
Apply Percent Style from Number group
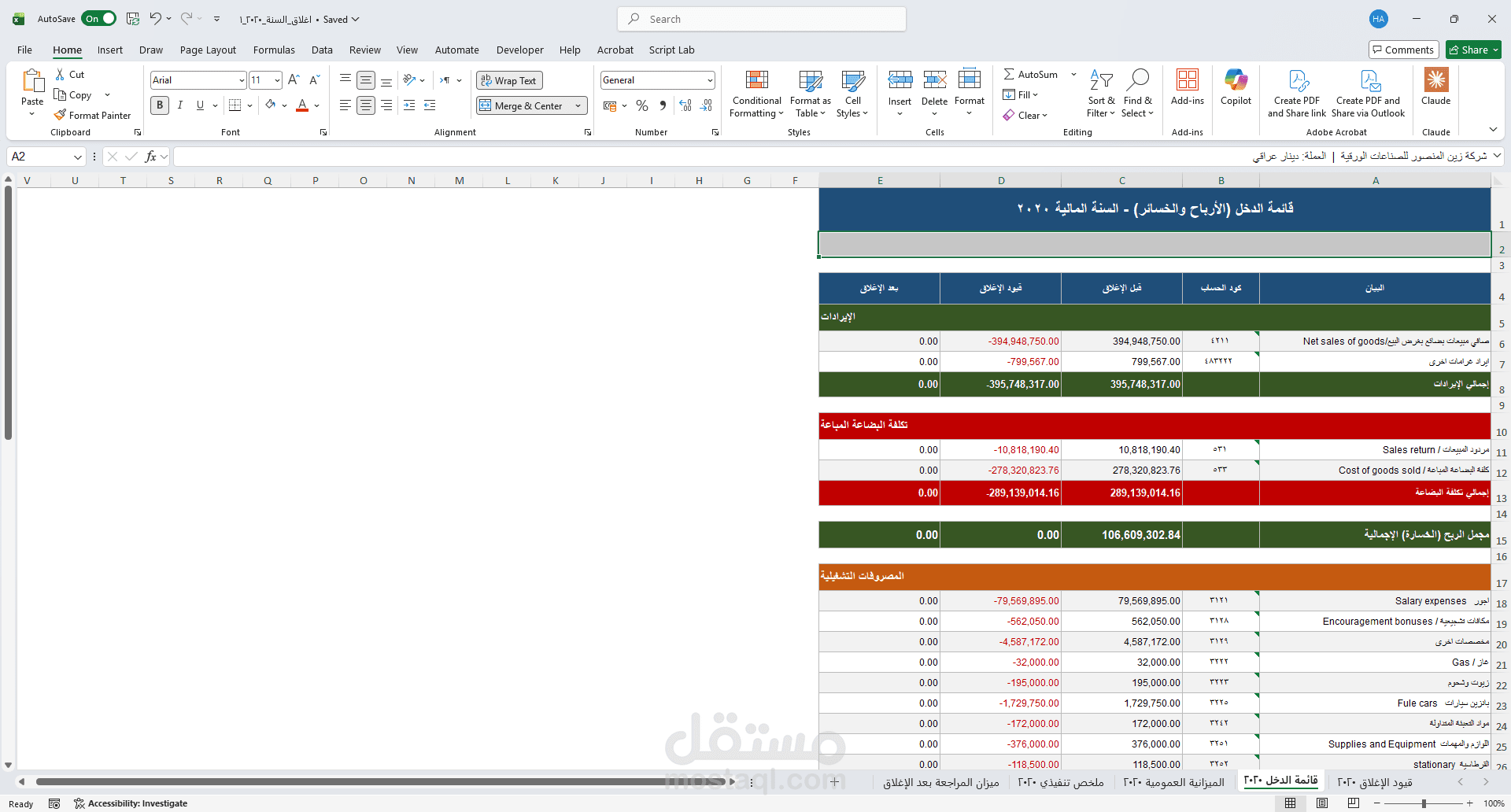click(642, 105)
